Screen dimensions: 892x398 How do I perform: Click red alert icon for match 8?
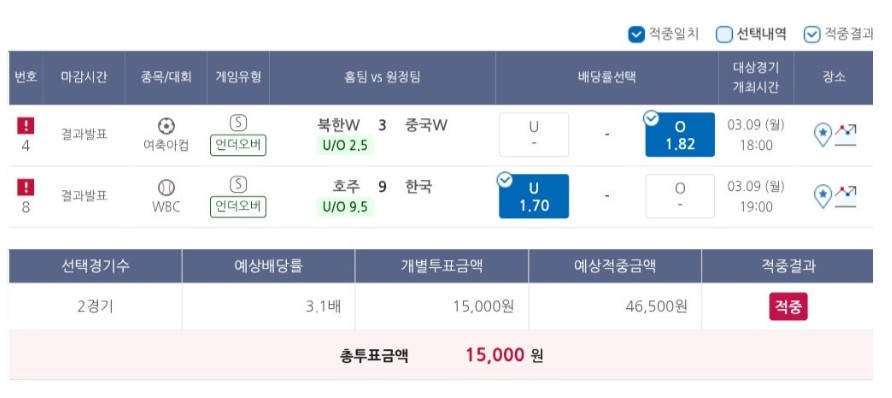pyautogui.click(x=26, y=187)
